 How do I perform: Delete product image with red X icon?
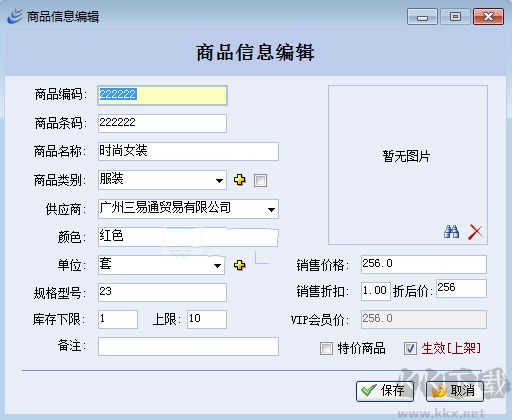coord(475,232)
